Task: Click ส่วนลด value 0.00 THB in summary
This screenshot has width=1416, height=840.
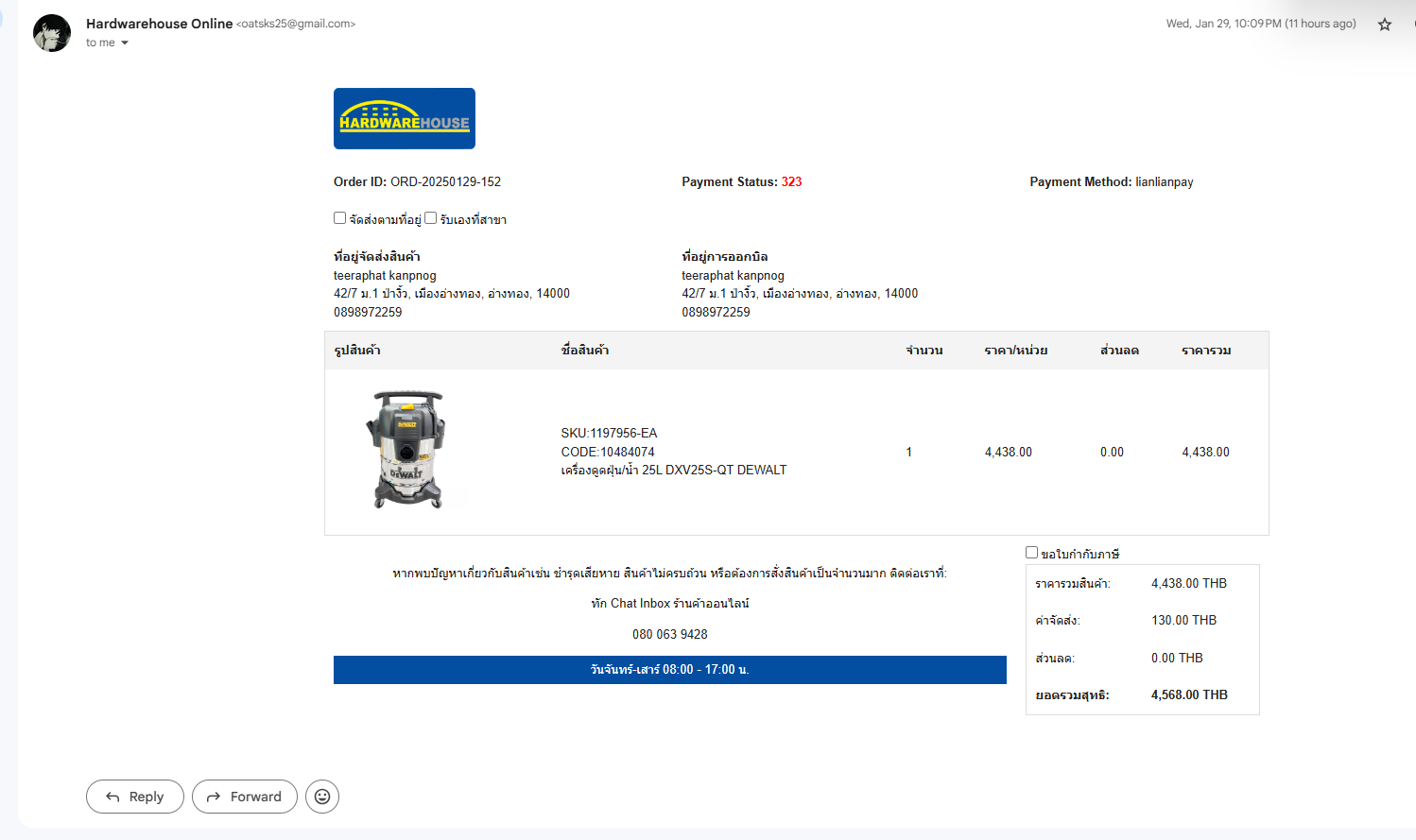Action: pos(1177,658)
